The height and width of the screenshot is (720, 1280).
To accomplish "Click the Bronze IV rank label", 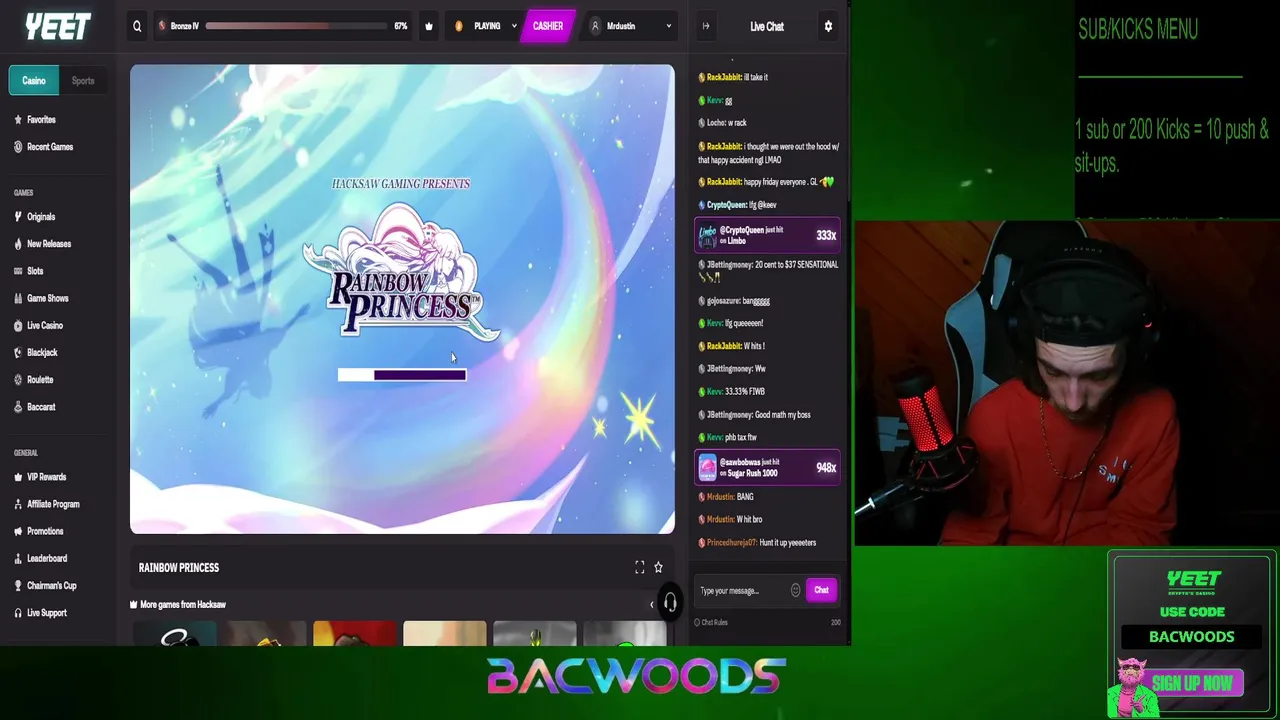I will tap(185, 26).
